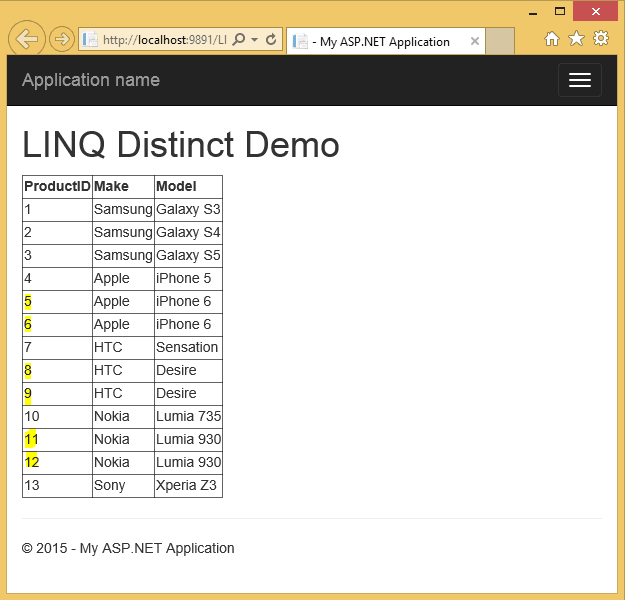Toggle the navbar hamburger menu
The width and height of the screenshot is (625, 600).
(x=579, y=80)
